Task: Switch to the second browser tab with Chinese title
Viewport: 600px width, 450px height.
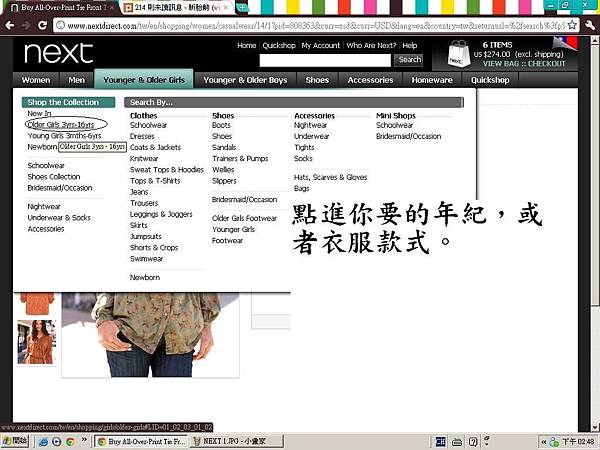Action: click(x=178, y=7)
